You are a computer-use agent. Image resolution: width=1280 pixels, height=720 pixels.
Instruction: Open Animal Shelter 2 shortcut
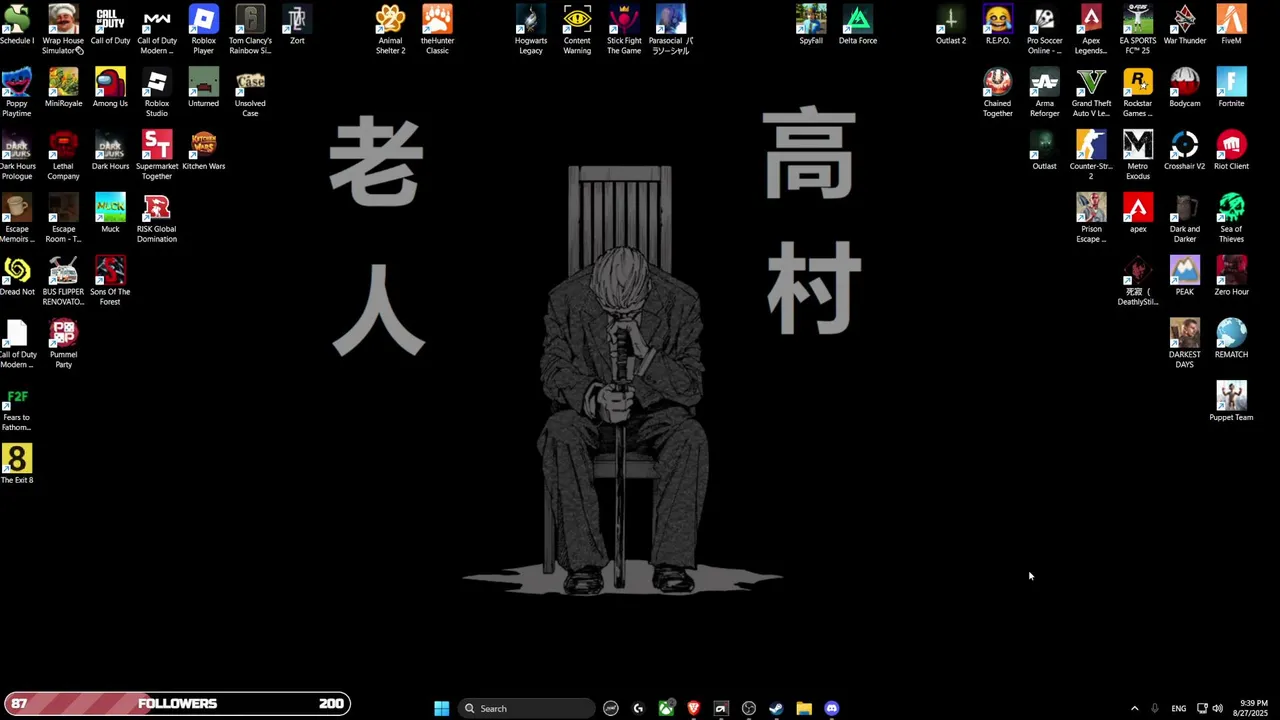(x=390, y=30)
